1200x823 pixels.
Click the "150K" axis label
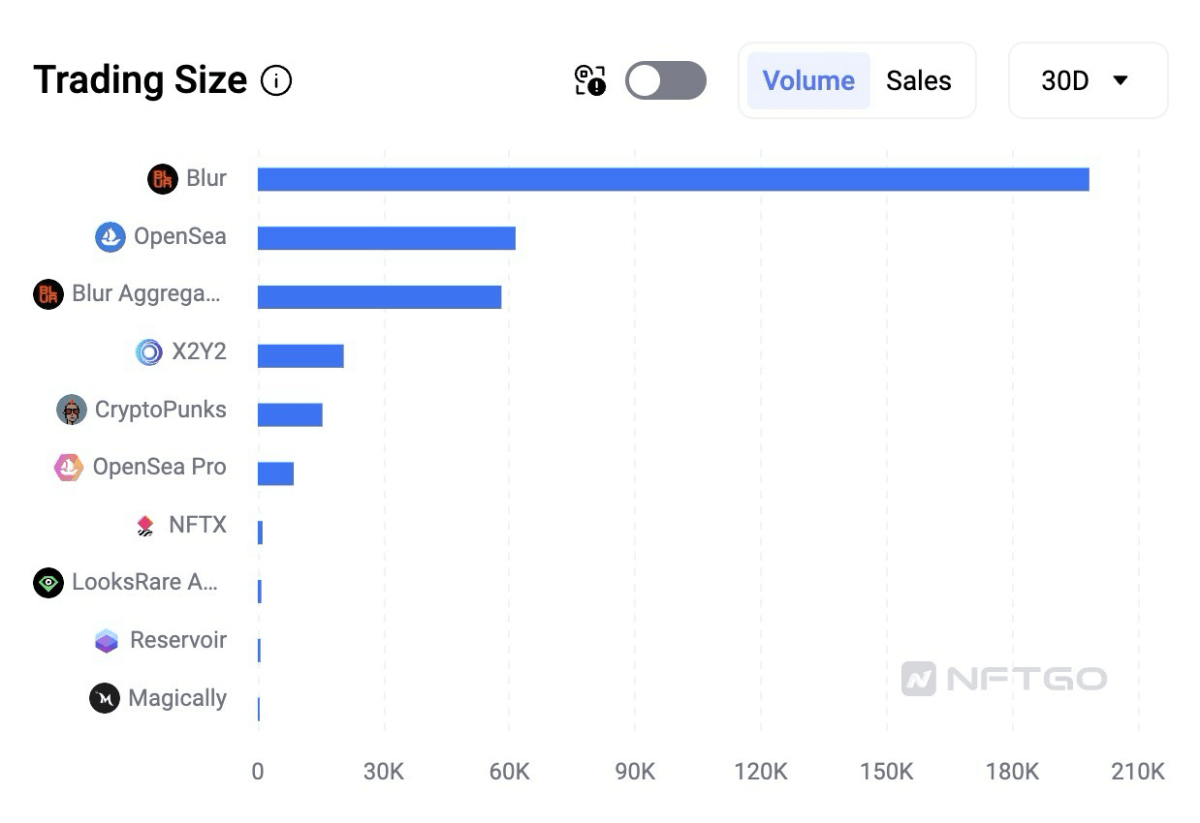point(887,773)
